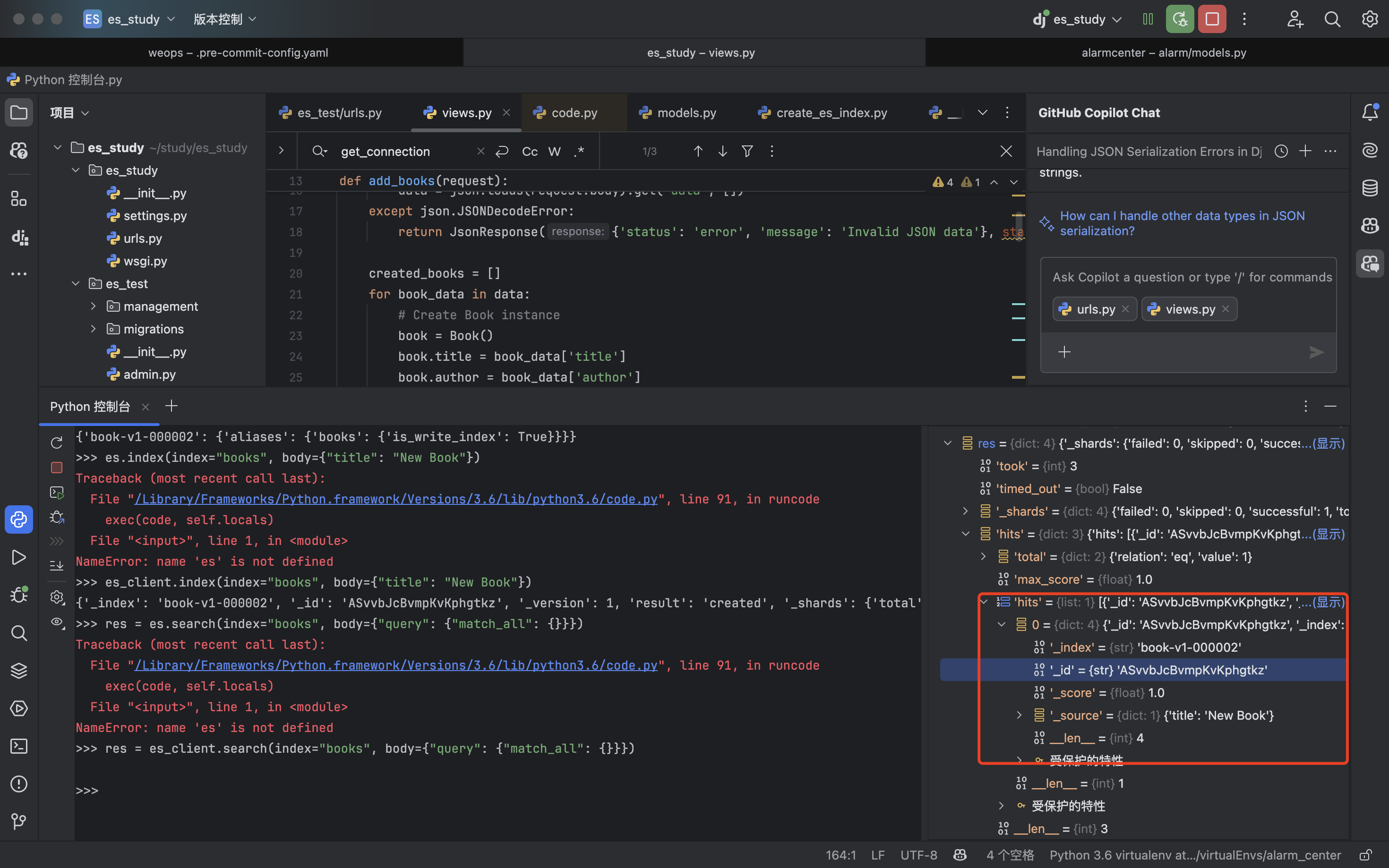Open Python Packages tool window
This screenshot has width=1389, height=868.
click(19, 671)
